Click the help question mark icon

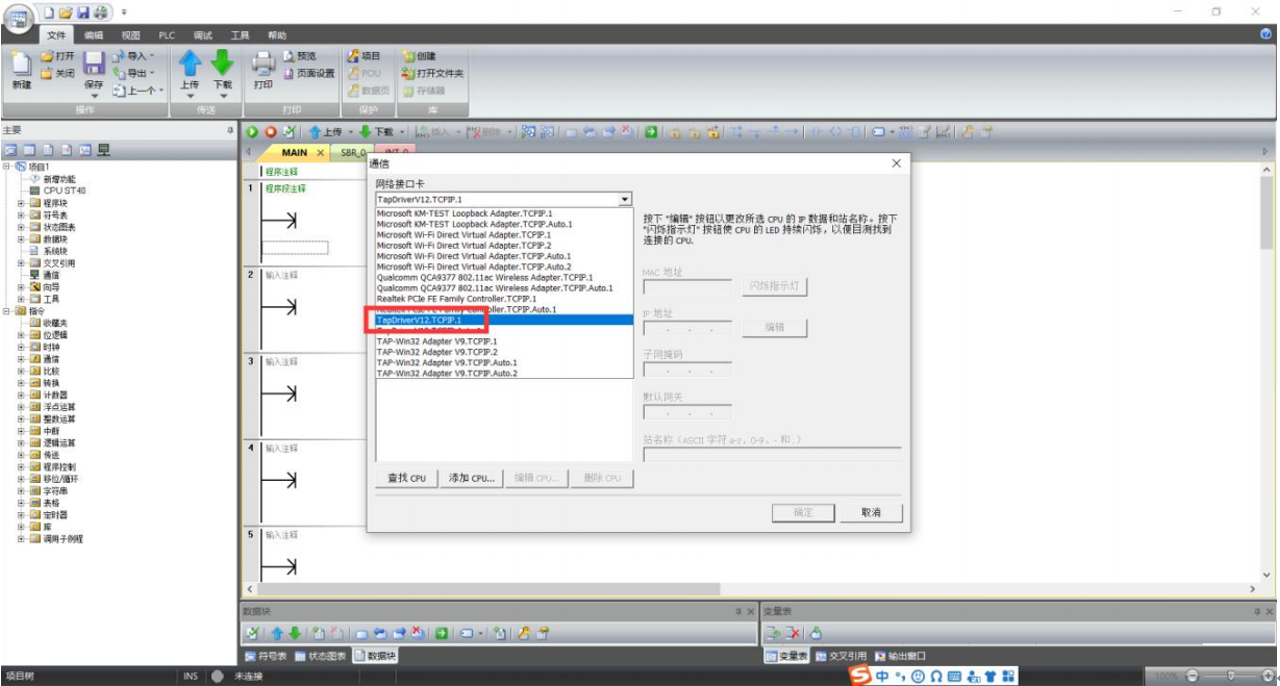pyautogui.click(x=1266, y=35)
